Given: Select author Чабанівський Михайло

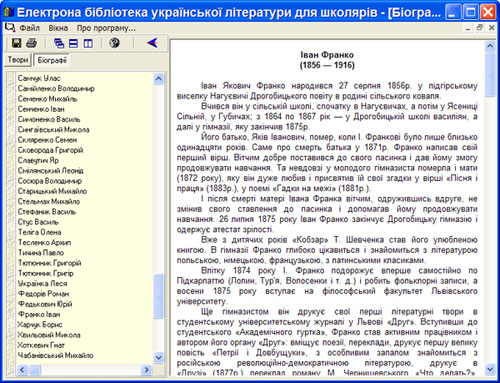Looking at the screenshot, I should [x=55, y=356].
